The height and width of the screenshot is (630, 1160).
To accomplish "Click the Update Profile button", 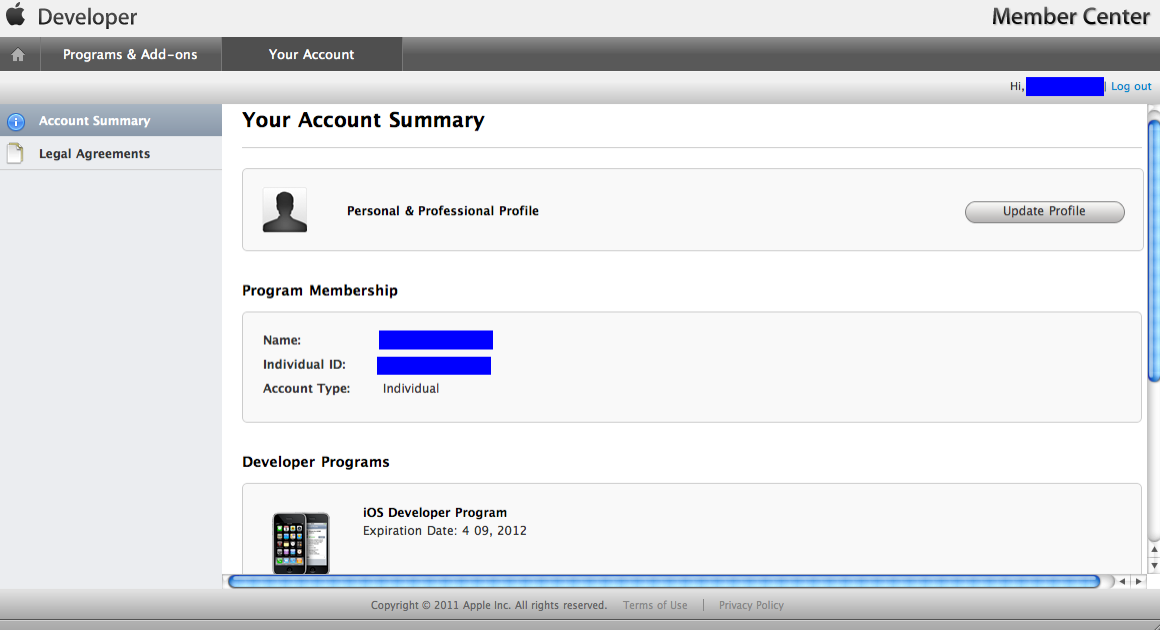I will pyautogui.click(x=1045, y=211).
